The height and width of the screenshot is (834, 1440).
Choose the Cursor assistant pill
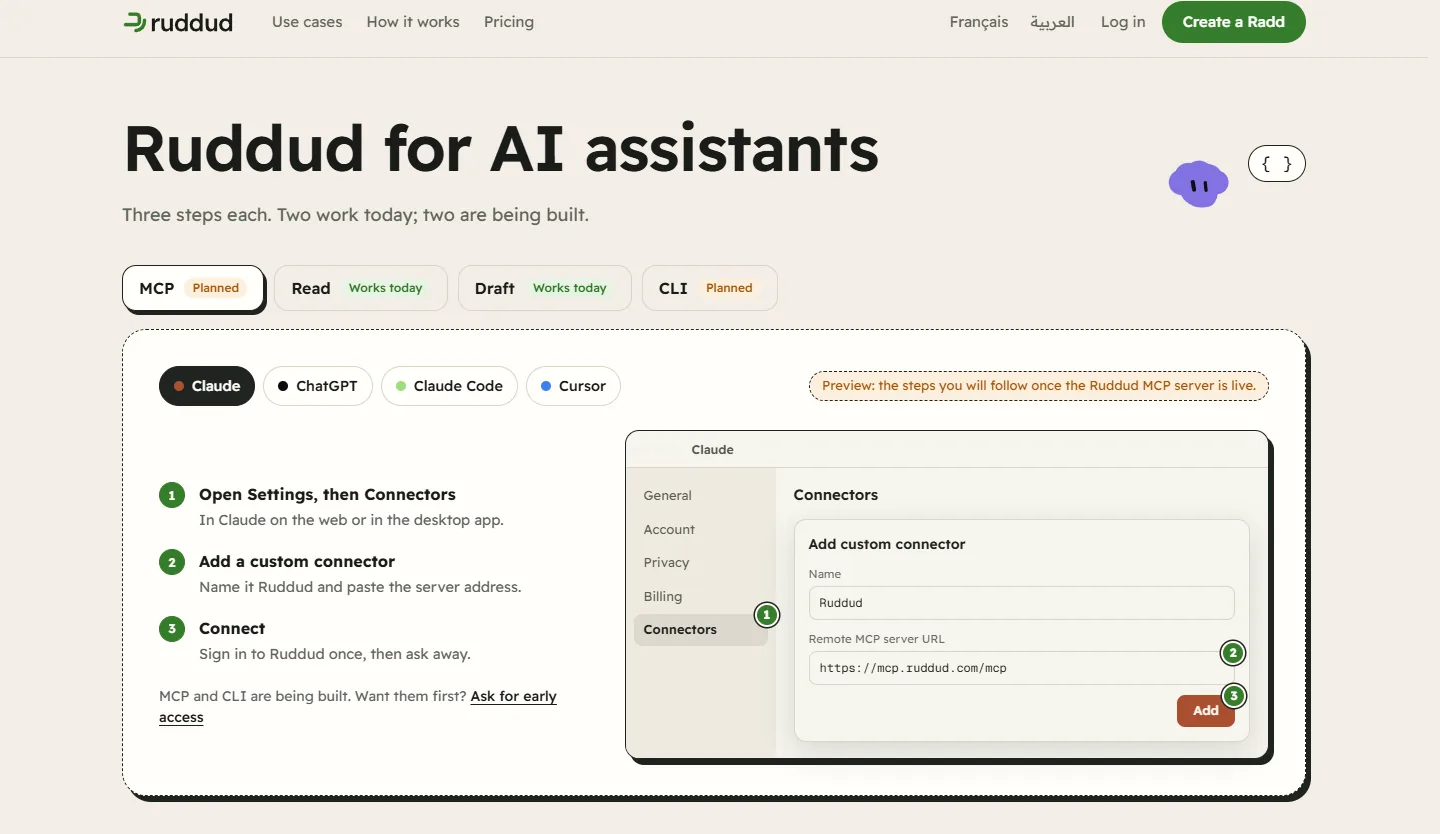pos(573,386)
